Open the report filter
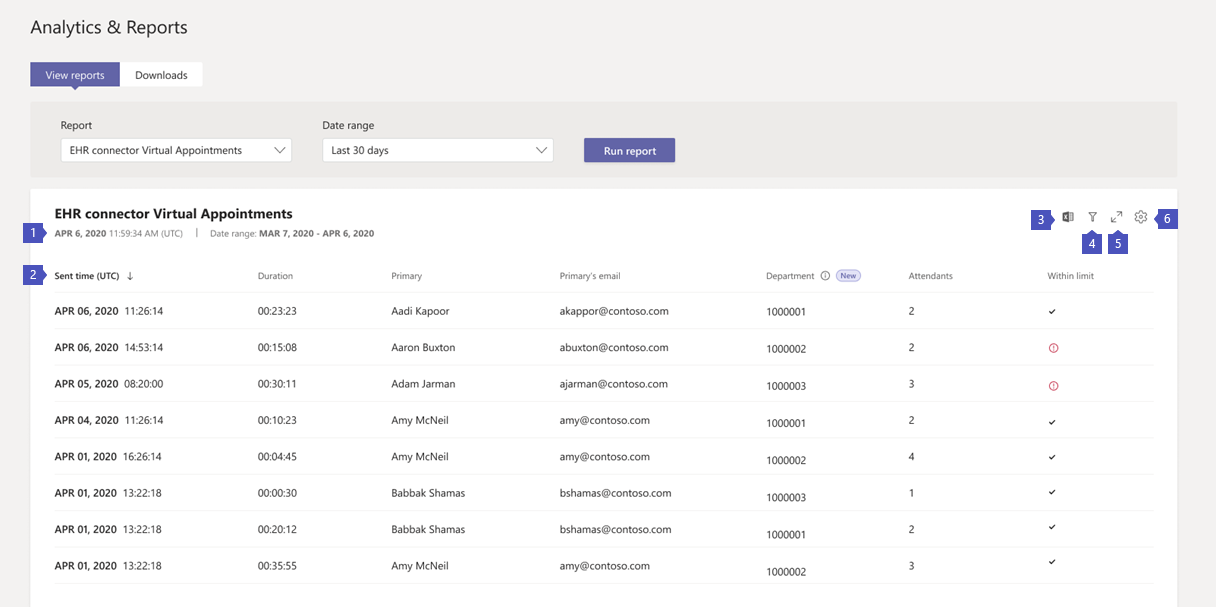 pos(1092,217)
